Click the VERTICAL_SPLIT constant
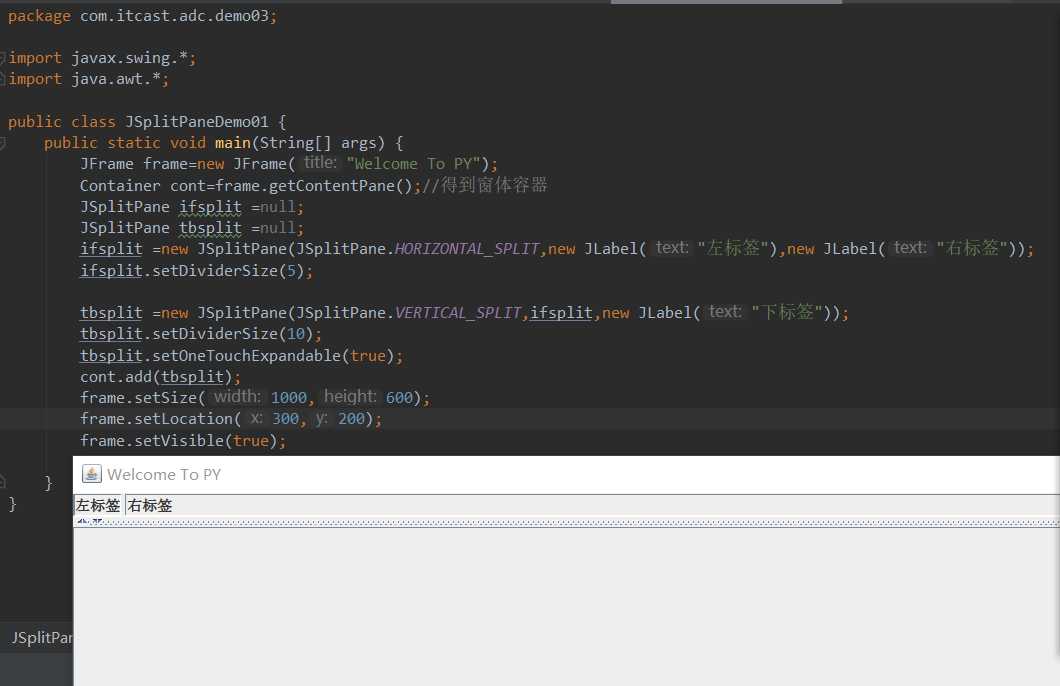The image size is (1060, 686). (x=458, y=312)
